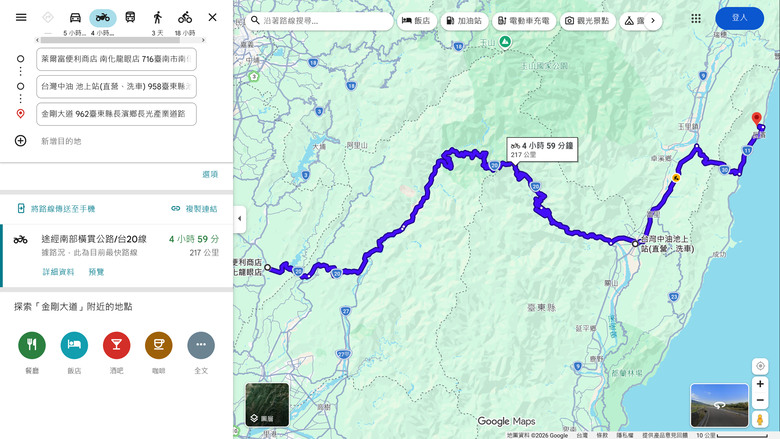Screen dimensions: 780x439
Task: Open Street View thumbnail preview
Action: pyautogui.click(x=719, y=405)
